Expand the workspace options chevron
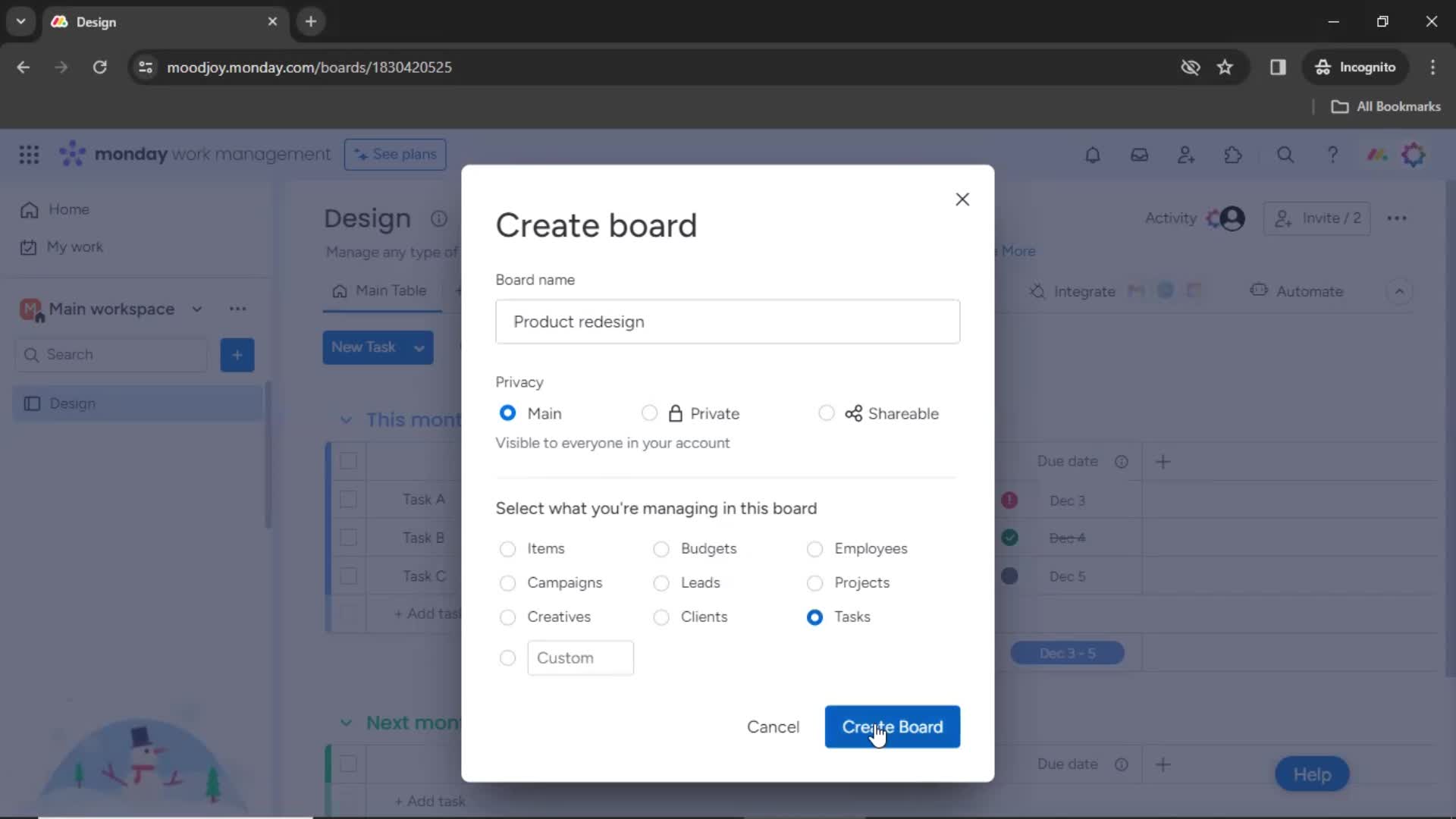Viewport: 1456px width, 819px height. pyautogui.click(x=197, y=308)
